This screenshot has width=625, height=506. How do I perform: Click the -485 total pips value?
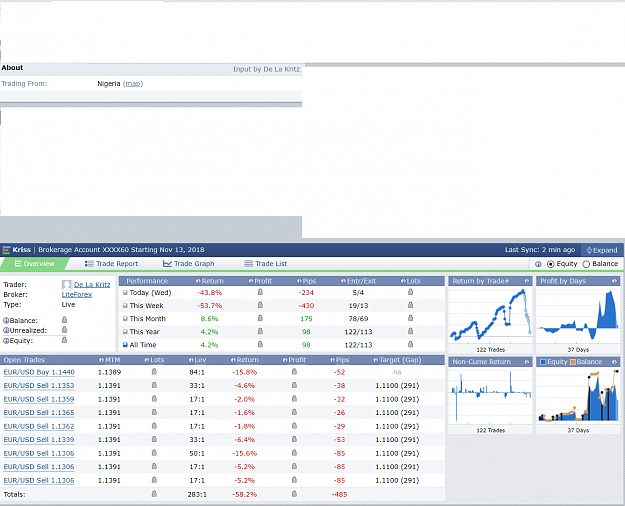(x=339, y=494)
